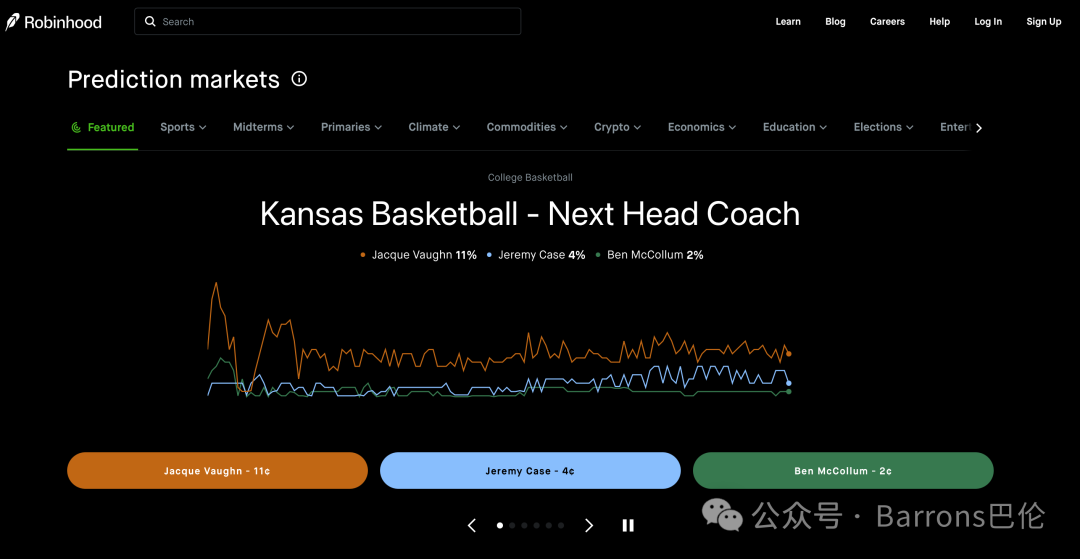The image size is (1080, 559).
Task: Go to the previous carousel slide
Action: click(472, 525)
